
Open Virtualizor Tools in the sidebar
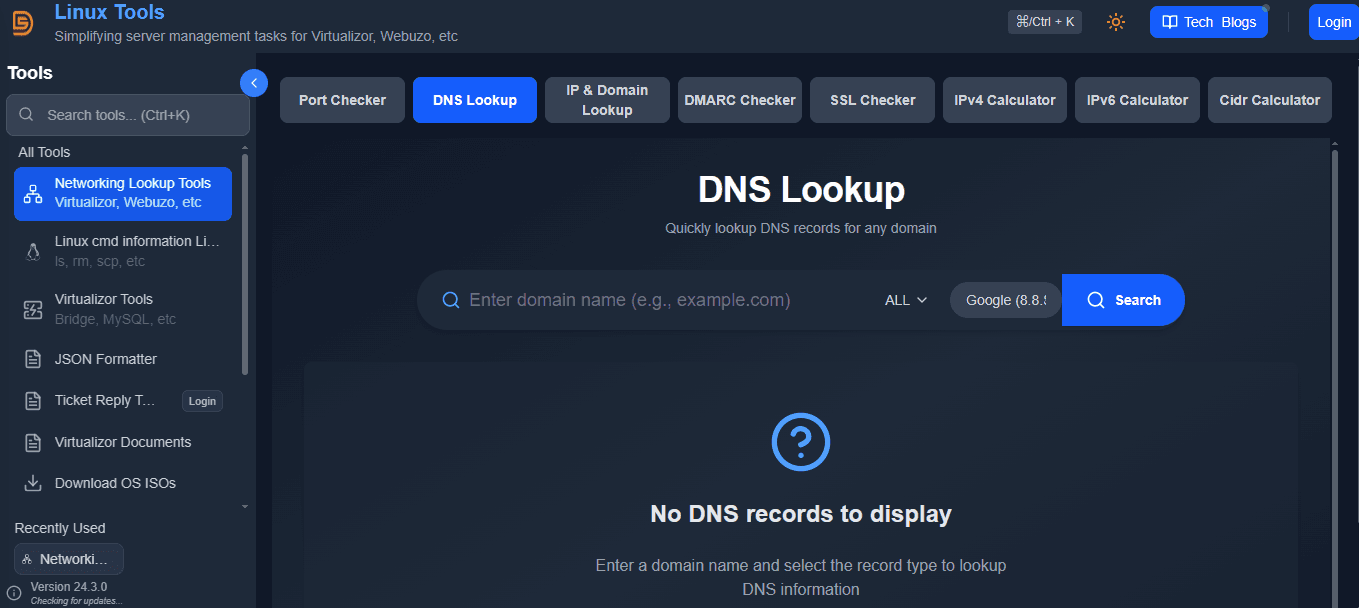[x=123, y=310]
